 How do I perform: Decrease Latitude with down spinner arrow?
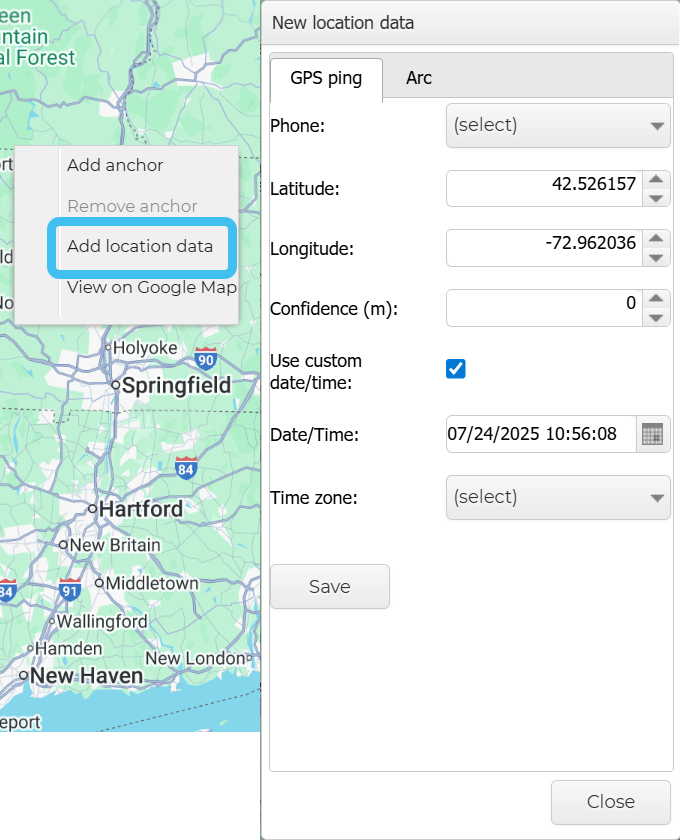655,198
